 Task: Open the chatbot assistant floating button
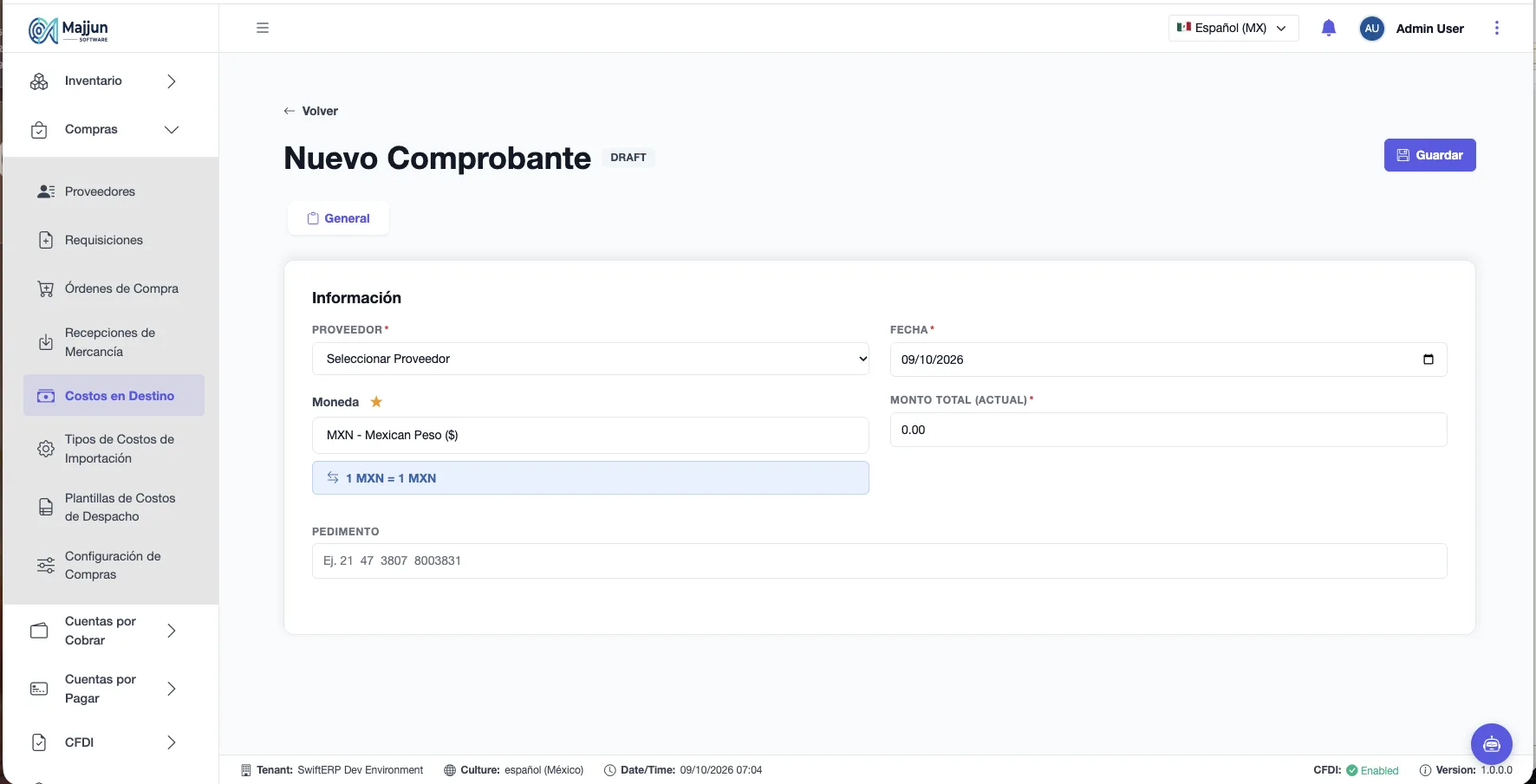point(1491,744)
